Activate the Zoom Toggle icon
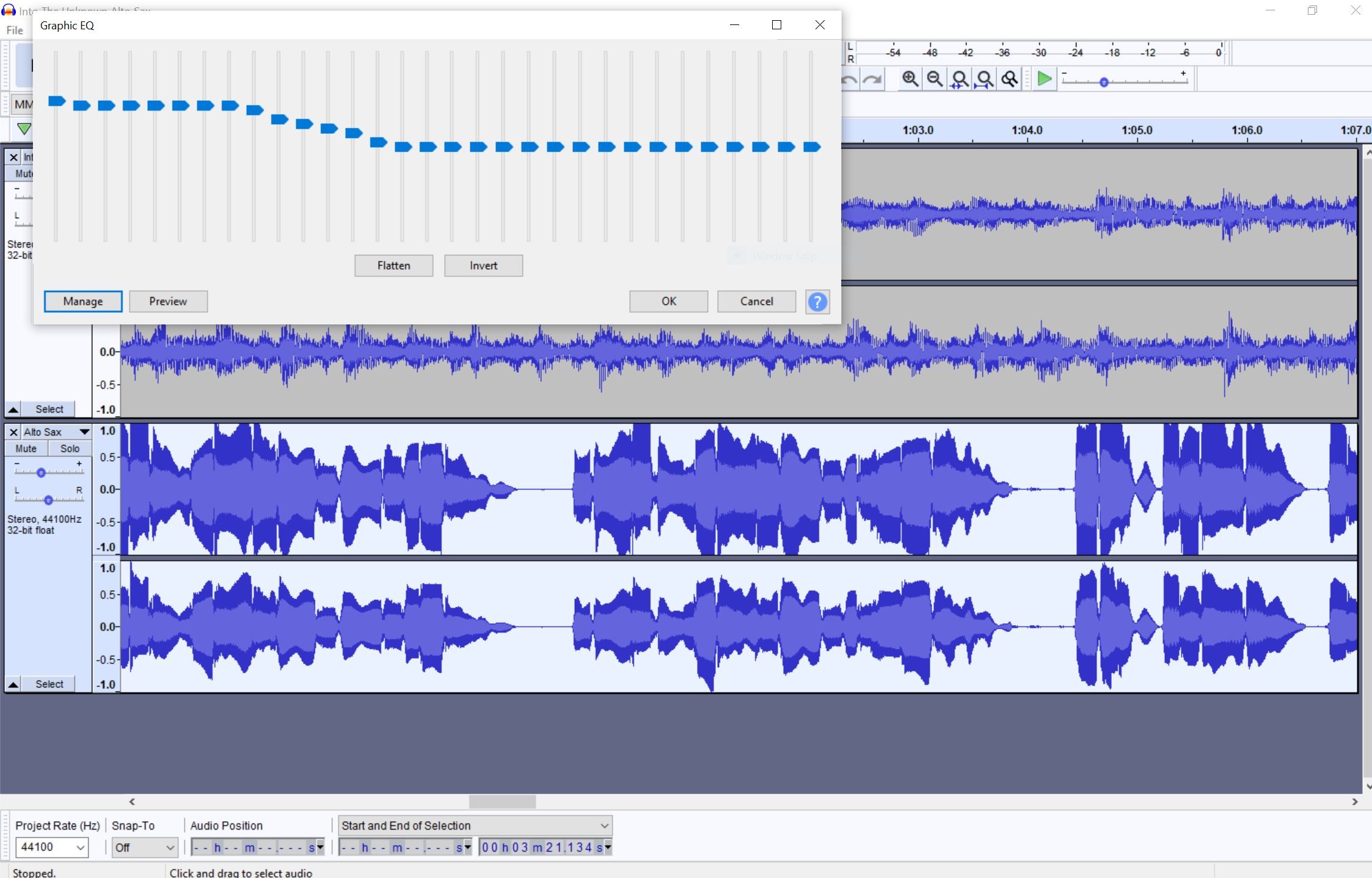 click(x=1010, y=79)
